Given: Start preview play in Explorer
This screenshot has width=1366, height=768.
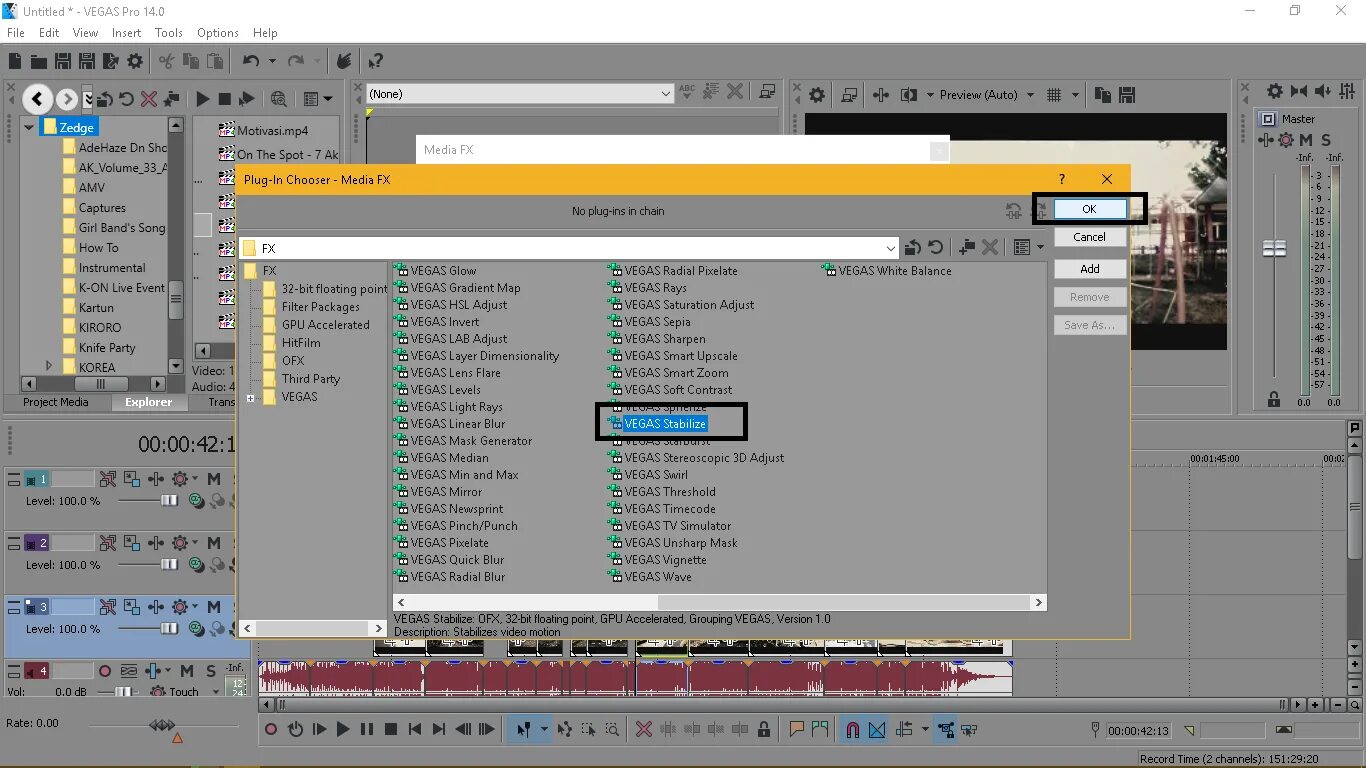Looking at the screenshot, I should tap(203, 99).
